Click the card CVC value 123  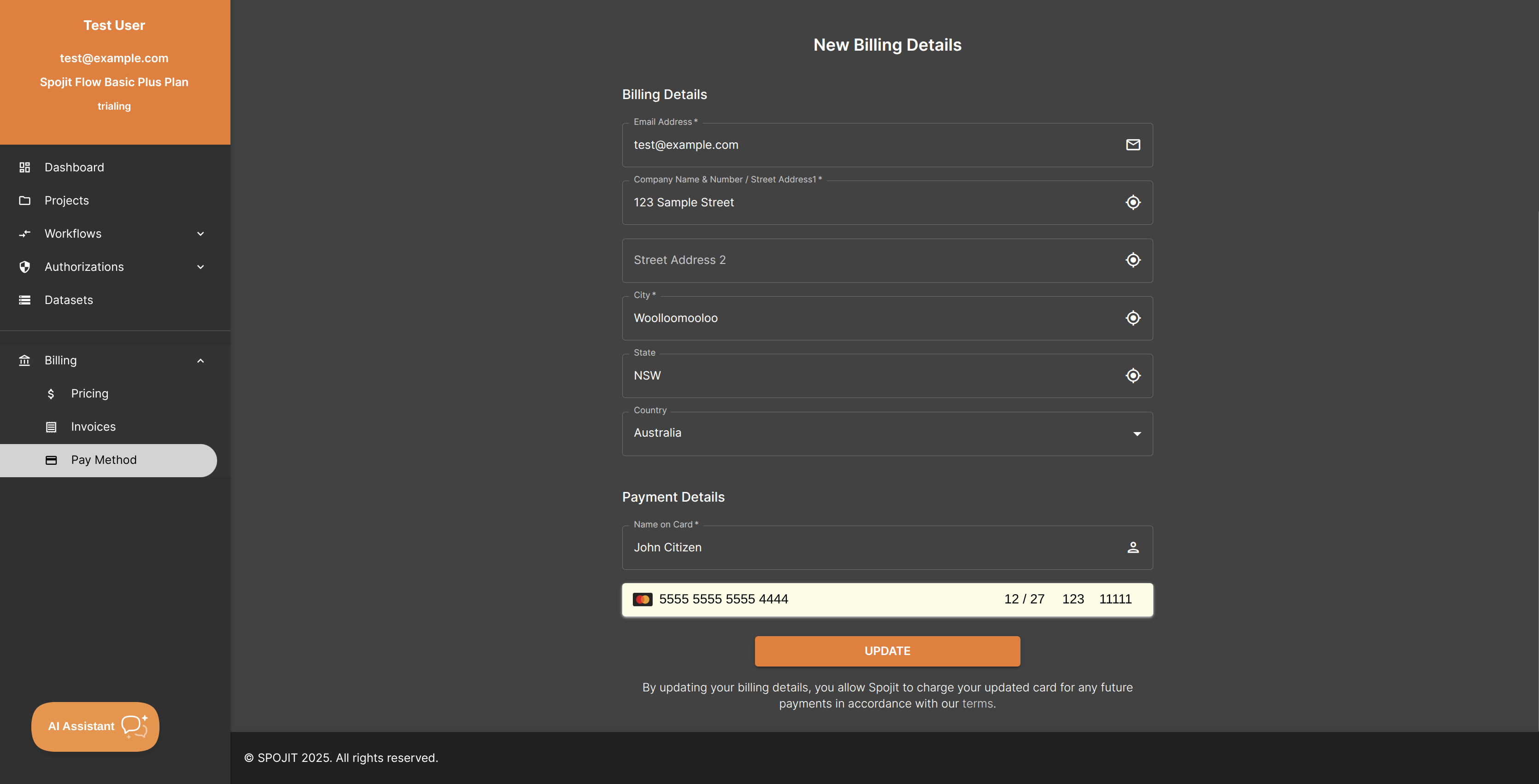pyautogui.click(x=1073, y=599)
